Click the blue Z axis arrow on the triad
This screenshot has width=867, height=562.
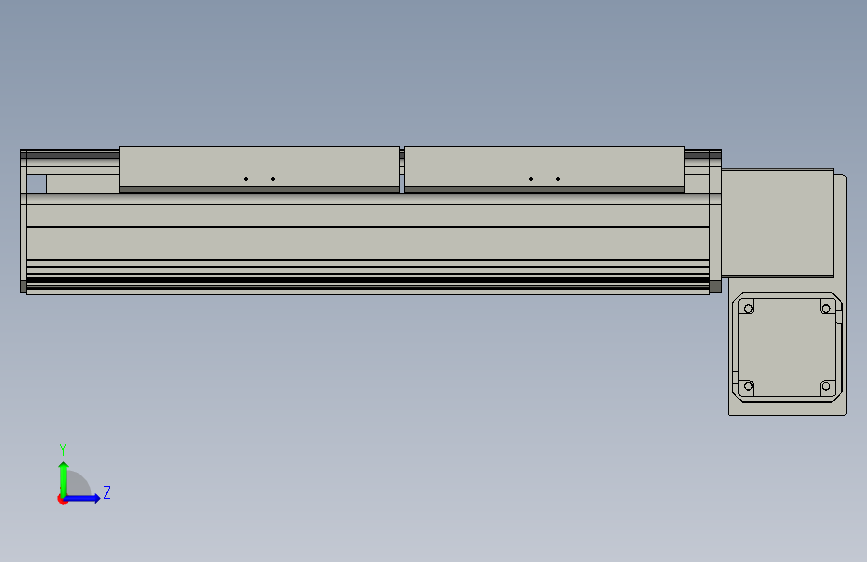click(x=83, y=498)
